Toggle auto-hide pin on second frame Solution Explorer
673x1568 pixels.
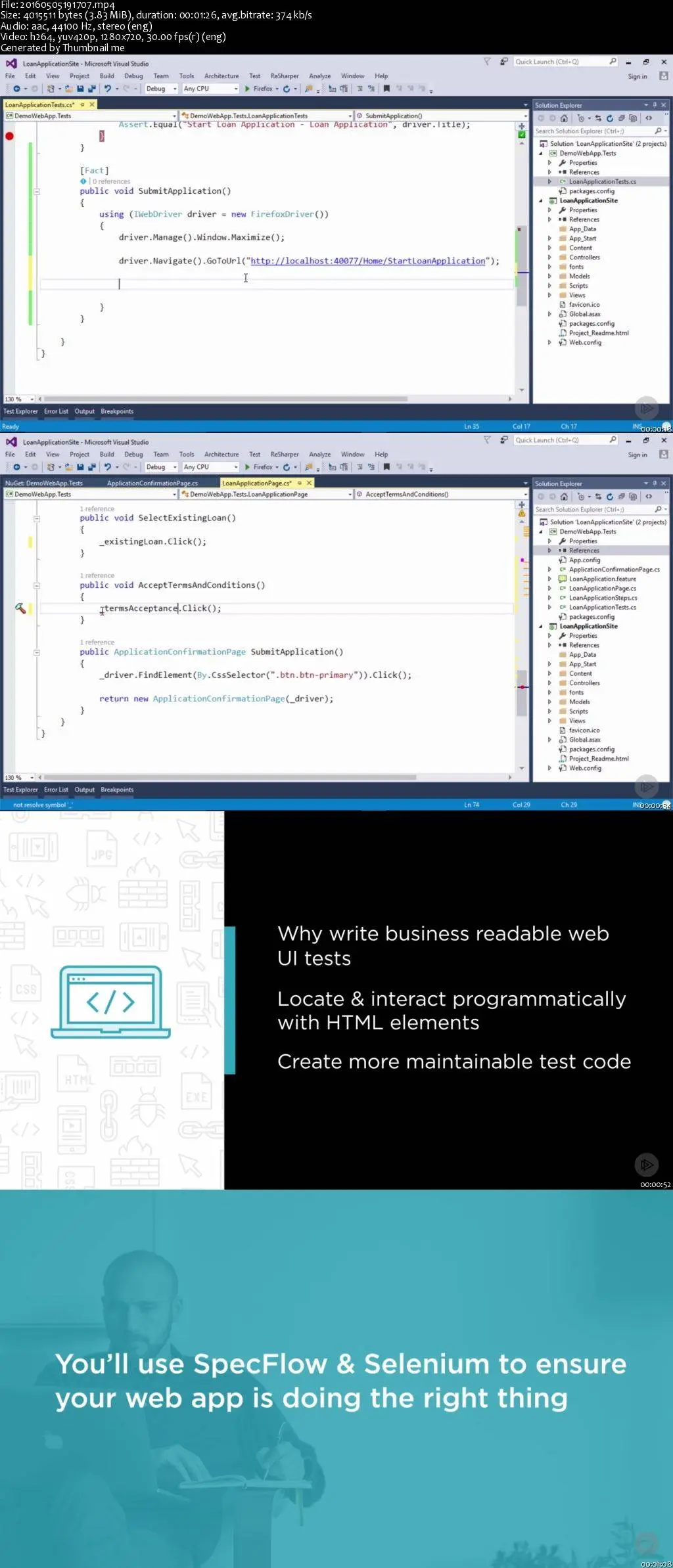pos(655,483)
